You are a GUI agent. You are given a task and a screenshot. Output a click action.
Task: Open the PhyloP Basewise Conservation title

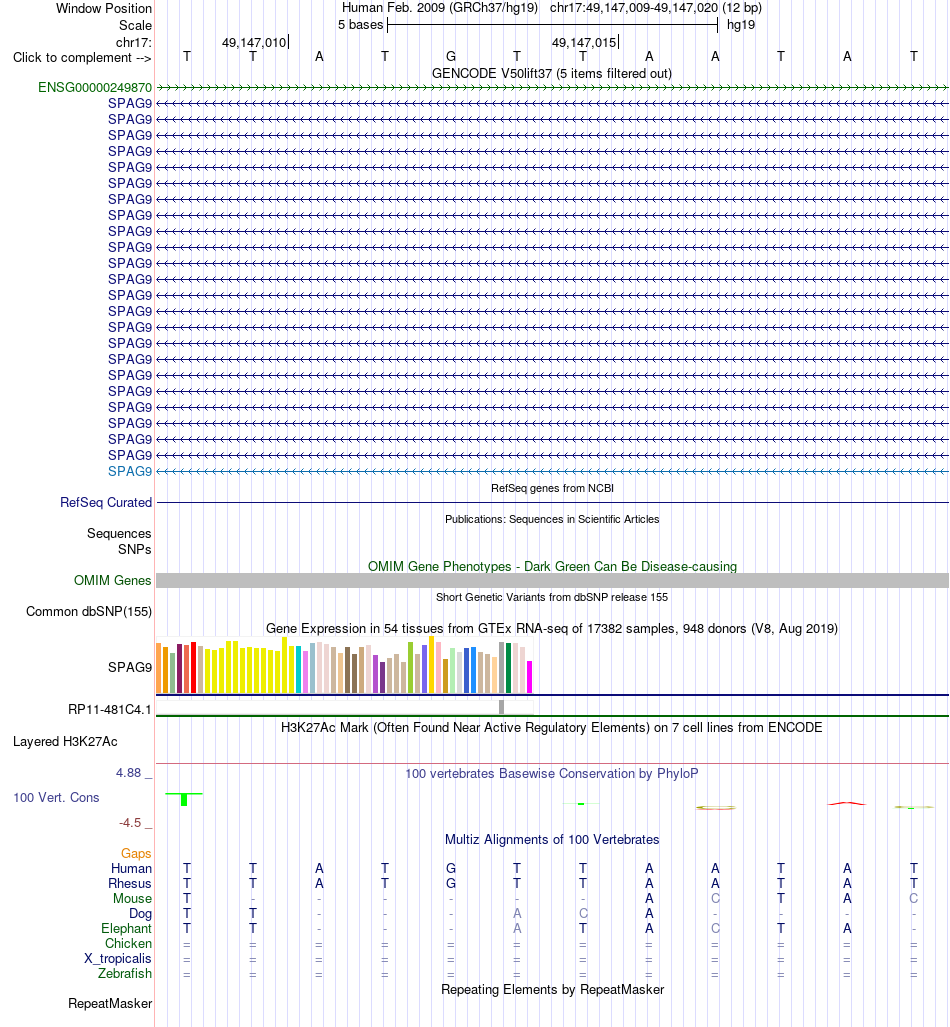[x=552, y=773]
